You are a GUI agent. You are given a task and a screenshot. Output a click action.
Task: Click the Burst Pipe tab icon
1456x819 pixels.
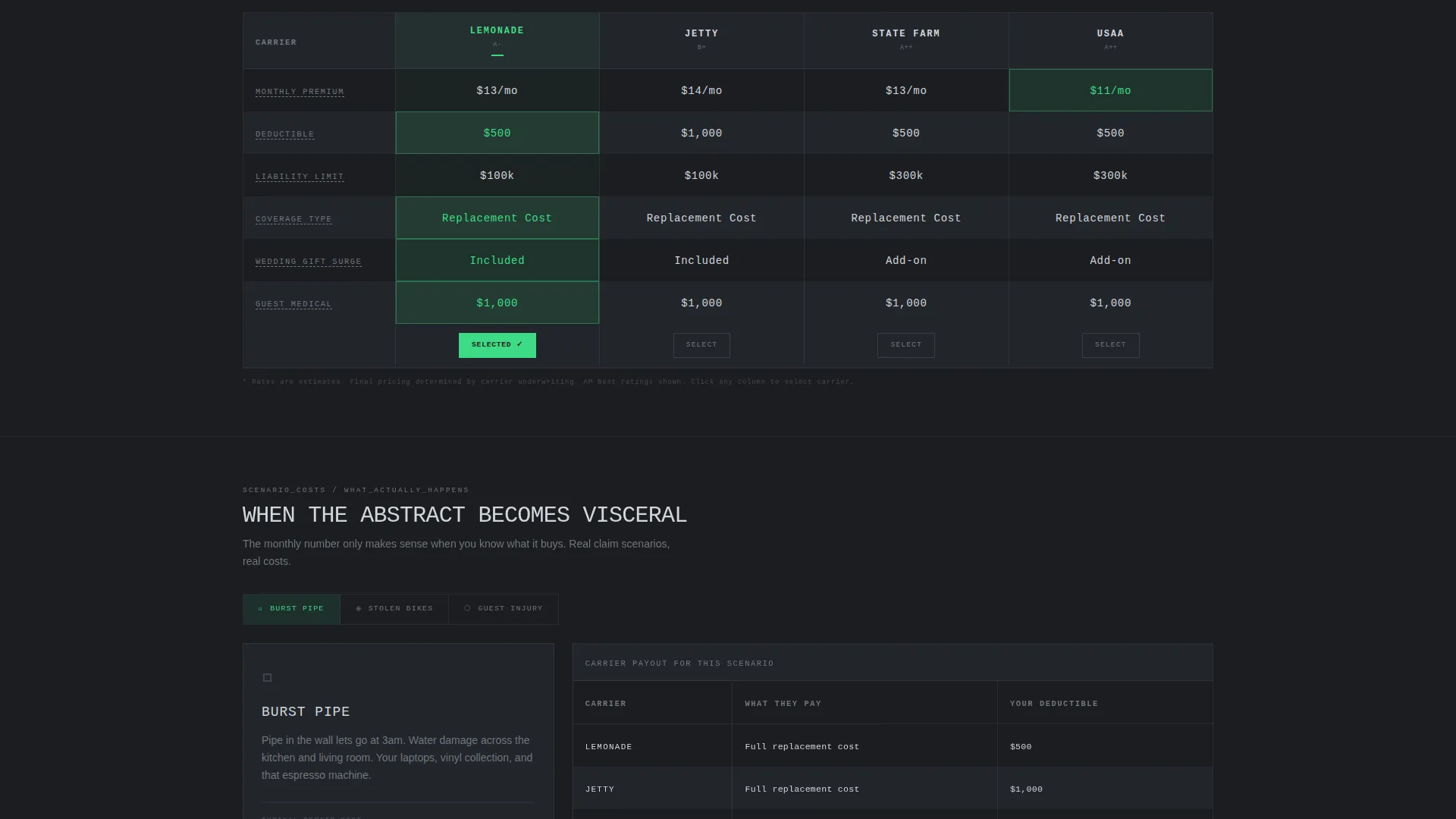[x=260, y=609]
